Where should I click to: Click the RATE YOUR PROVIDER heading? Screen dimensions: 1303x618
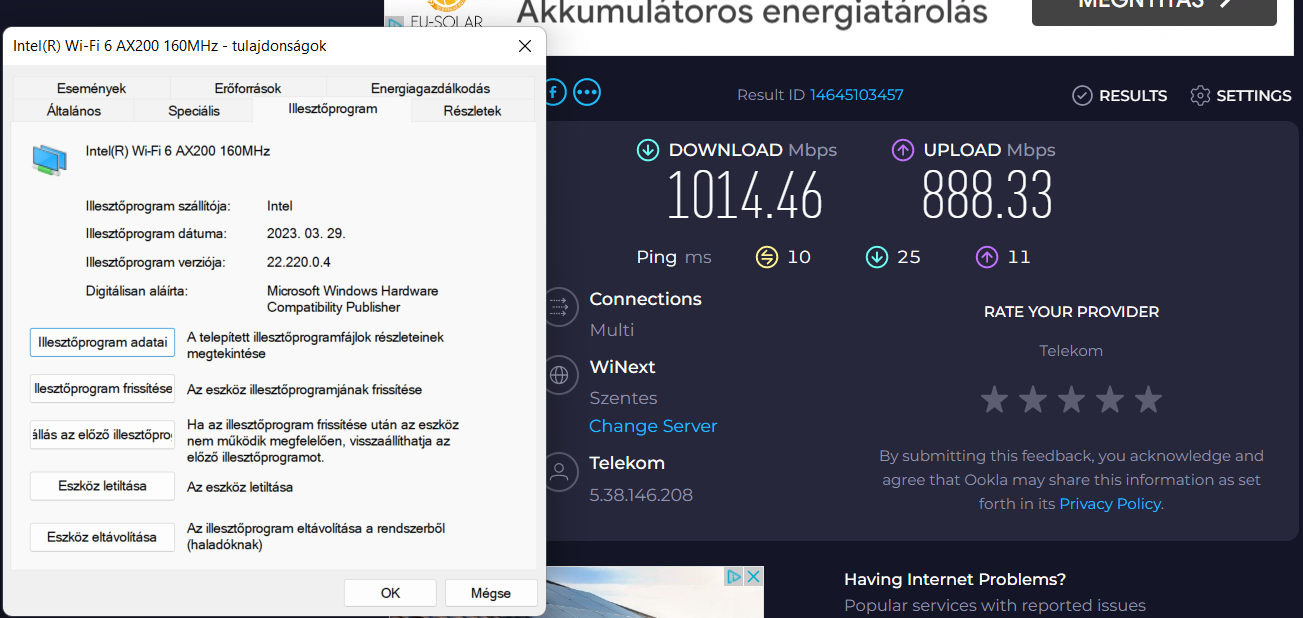1071,312
